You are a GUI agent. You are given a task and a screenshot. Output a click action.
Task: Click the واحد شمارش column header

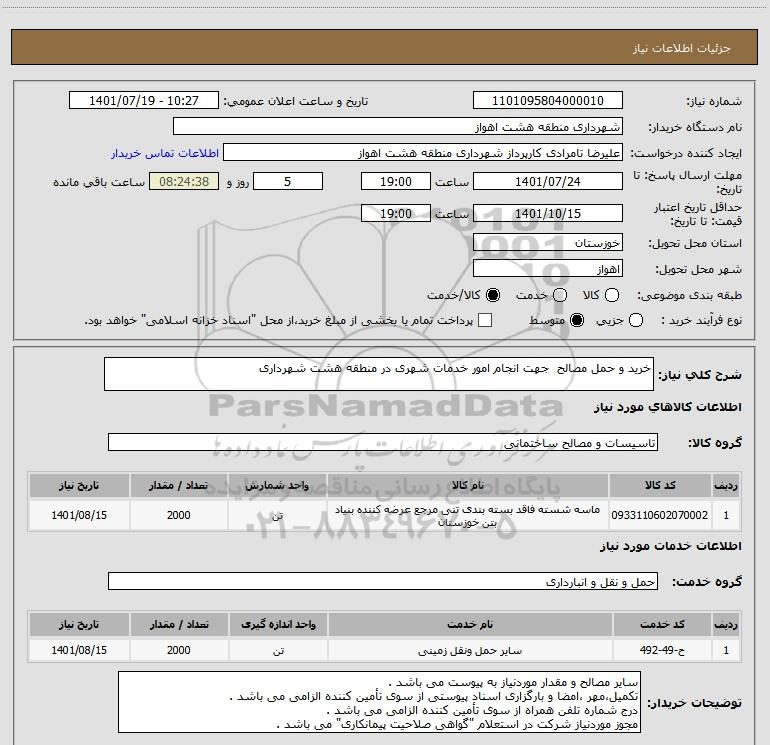277,485
